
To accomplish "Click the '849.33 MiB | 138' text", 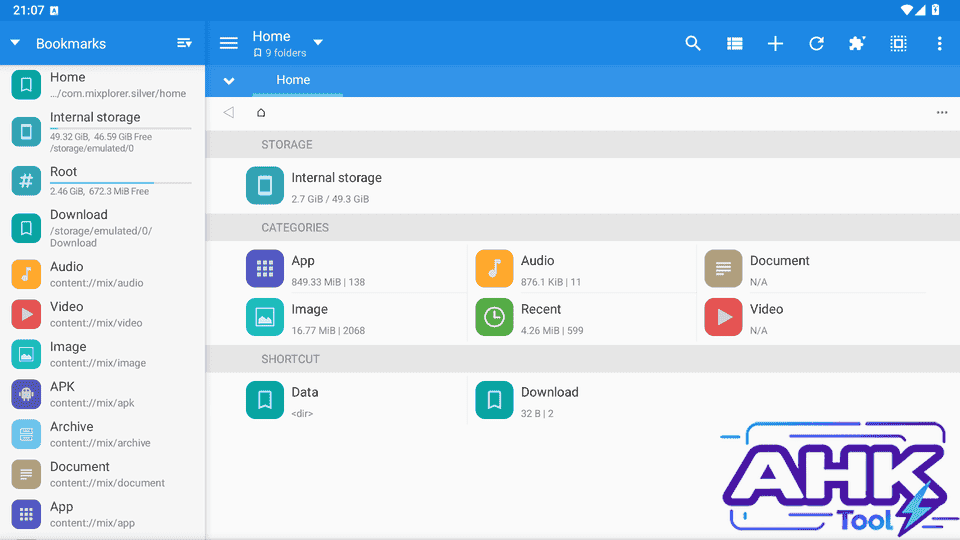I will pos(328,282).
